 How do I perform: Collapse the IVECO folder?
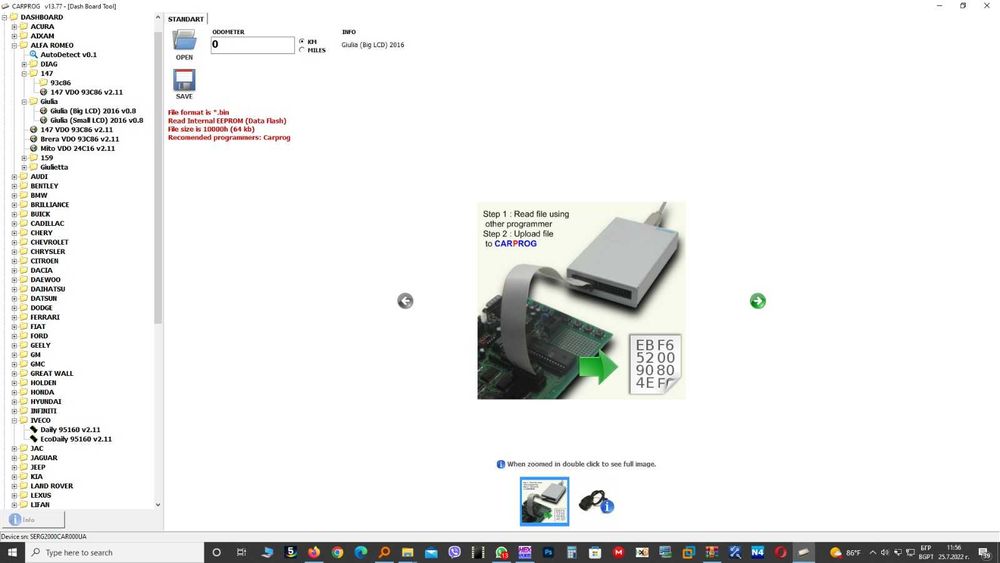click(x=14, y=420)
